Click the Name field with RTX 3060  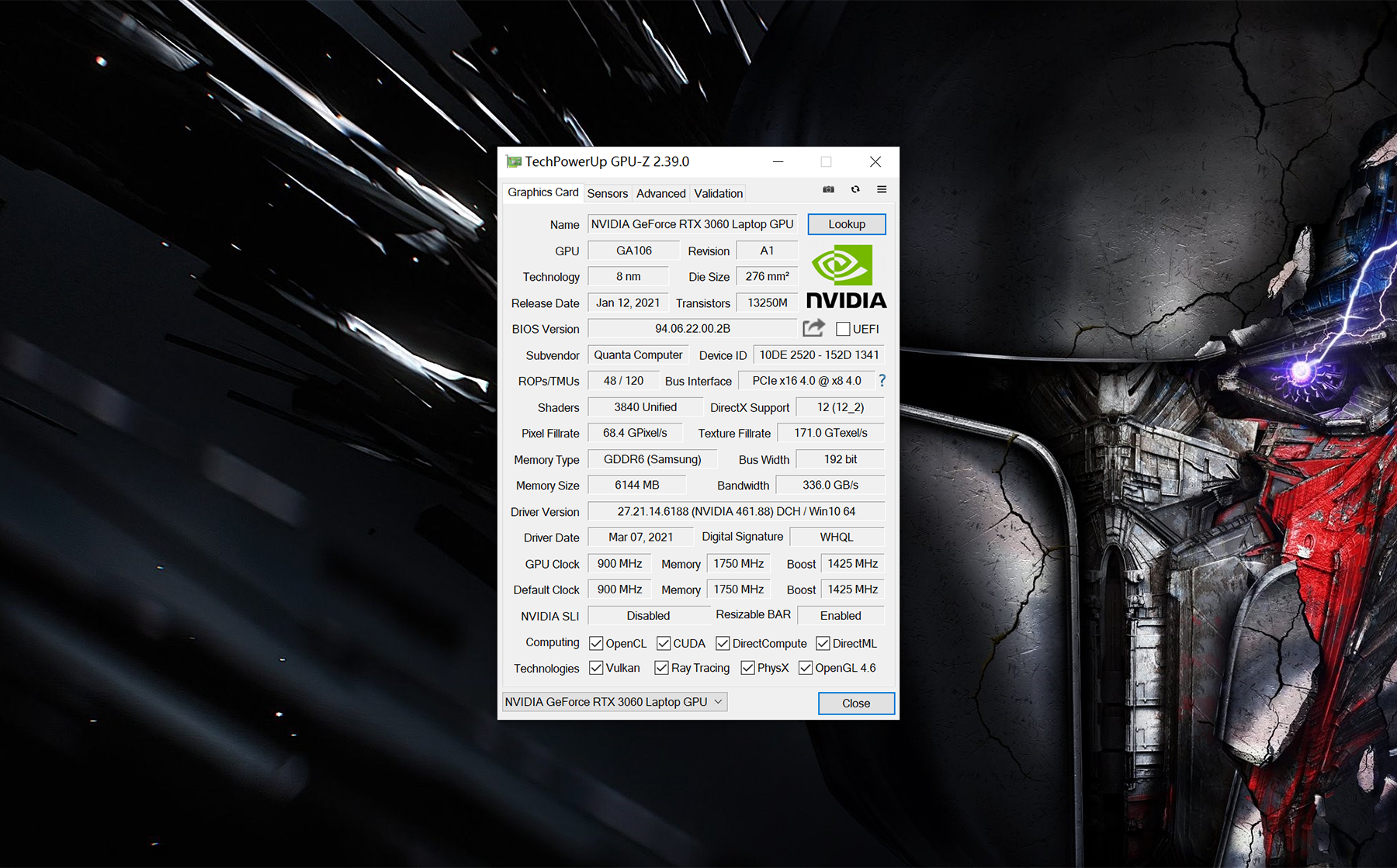click(692, 224)
